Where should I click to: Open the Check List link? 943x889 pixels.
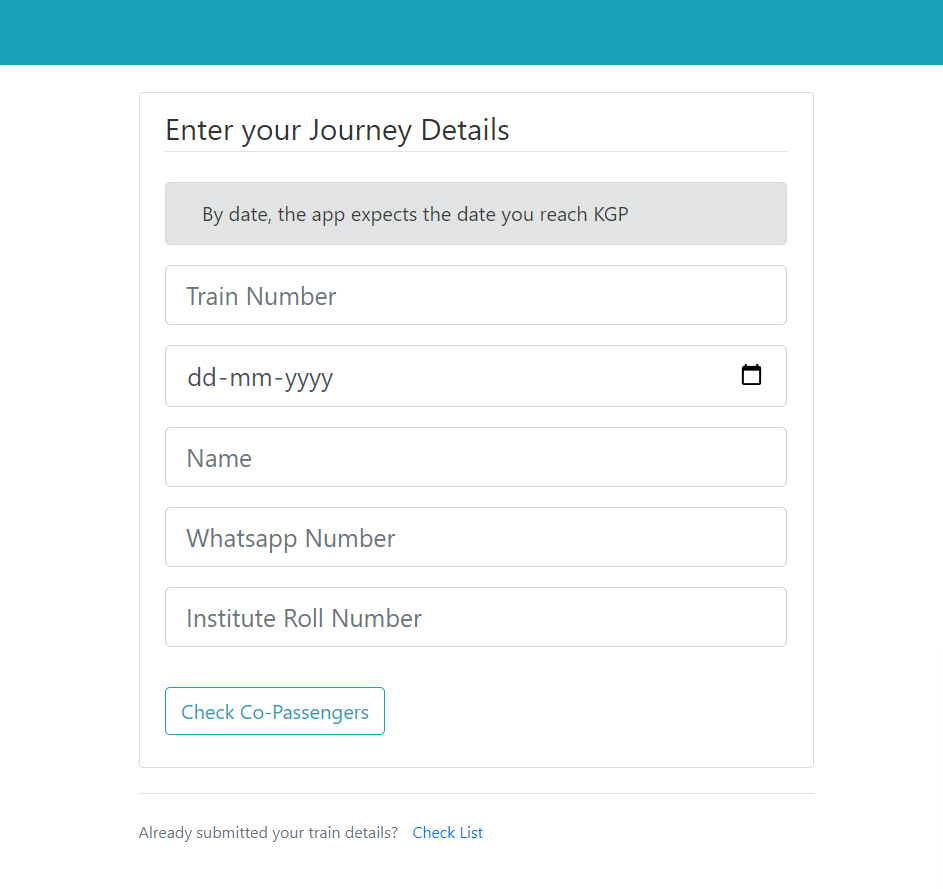click(x=447, y=832)
